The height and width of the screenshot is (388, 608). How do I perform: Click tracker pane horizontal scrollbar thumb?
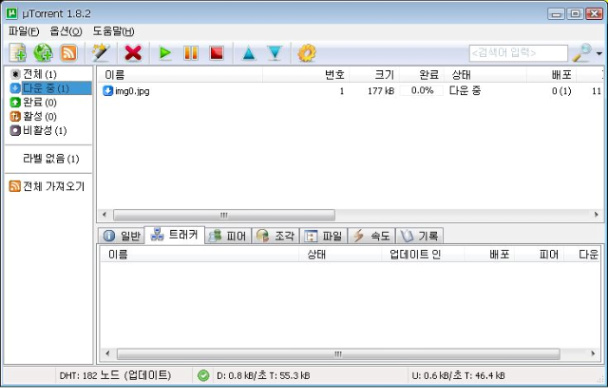tap(338, 354)
